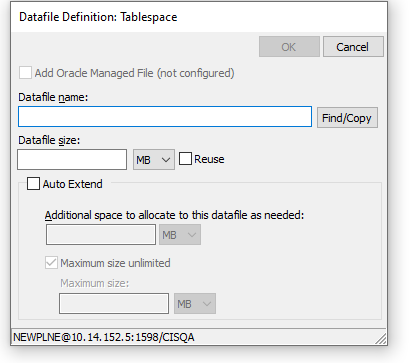Click the additional space allocation input field

(101, 235)
